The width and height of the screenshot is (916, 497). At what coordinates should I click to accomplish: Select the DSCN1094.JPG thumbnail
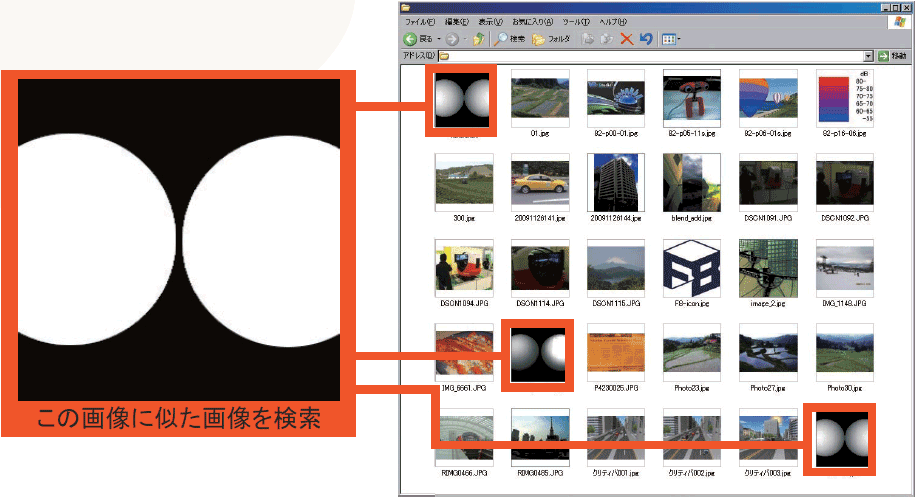464,268
